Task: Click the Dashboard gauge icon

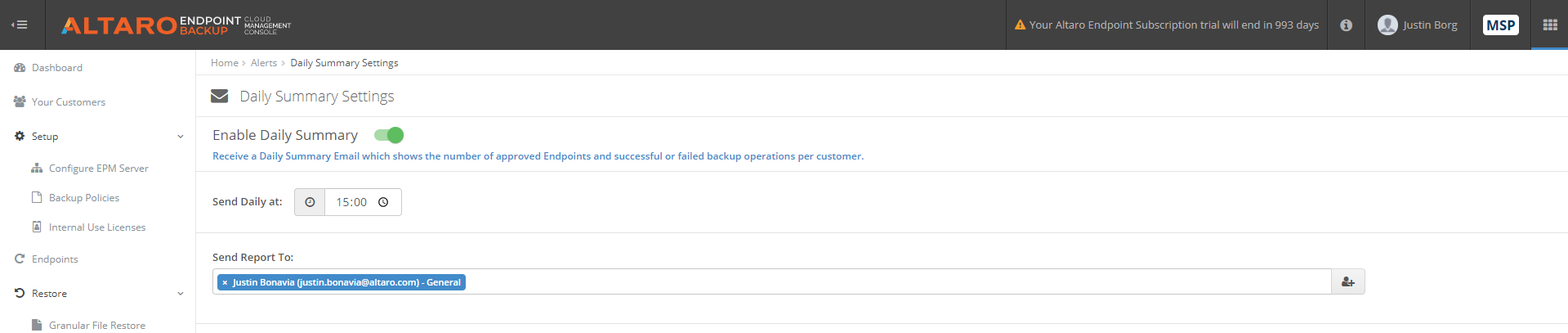Action: click(20, 68)
